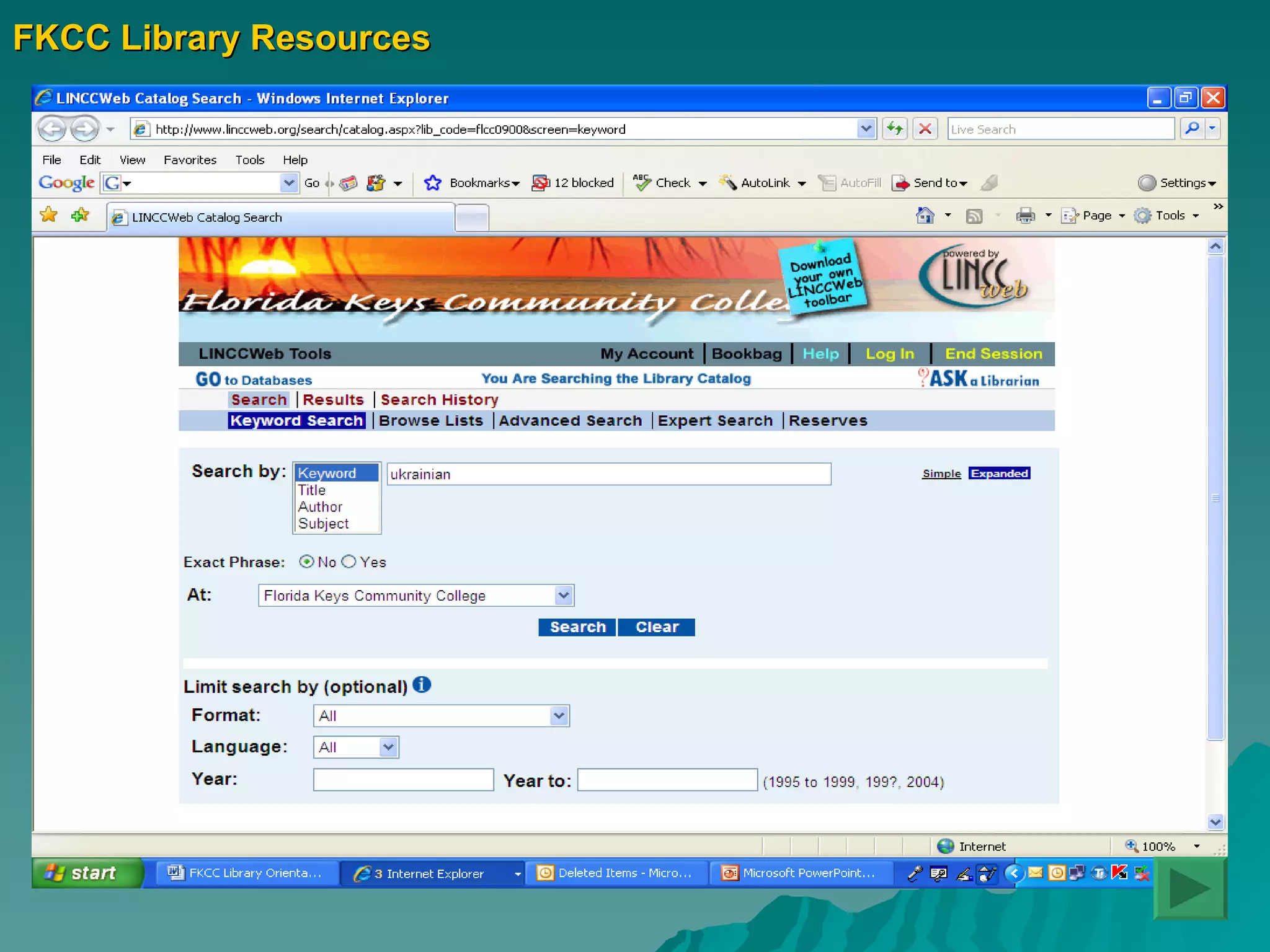Click the Live Search magnifier icon

[1192, 128]
